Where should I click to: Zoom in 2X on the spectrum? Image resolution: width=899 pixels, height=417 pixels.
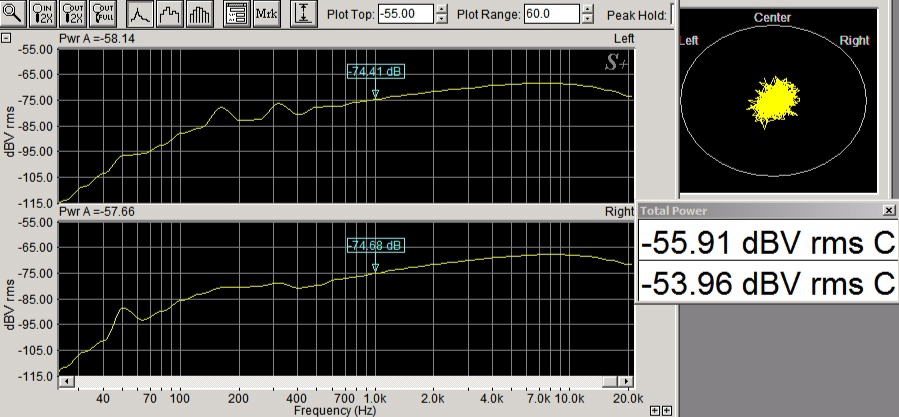point(43,13)
